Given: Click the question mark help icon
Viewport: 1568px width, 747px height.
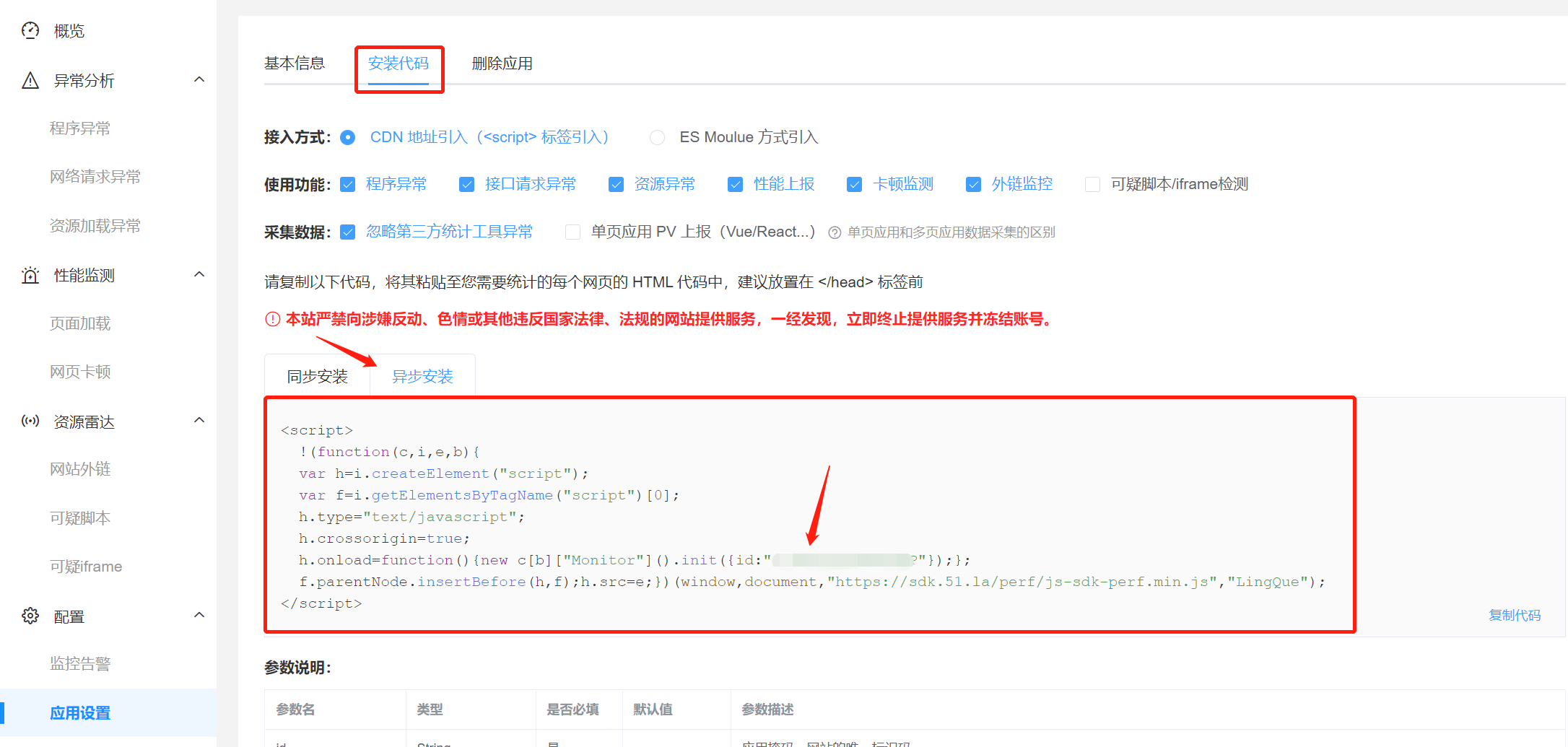Looking at the screenshot, I should click(x=835, y=232).
